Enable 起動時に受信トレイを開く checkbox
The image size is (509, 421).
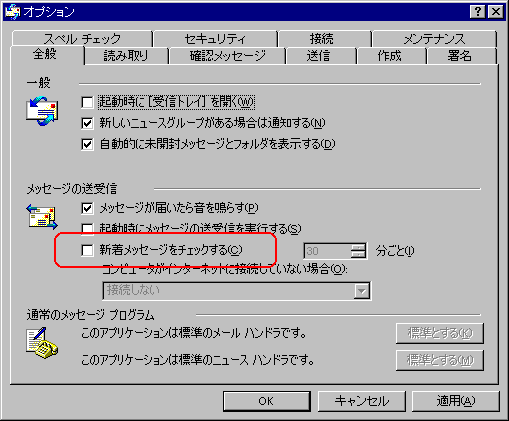[87, 102]
